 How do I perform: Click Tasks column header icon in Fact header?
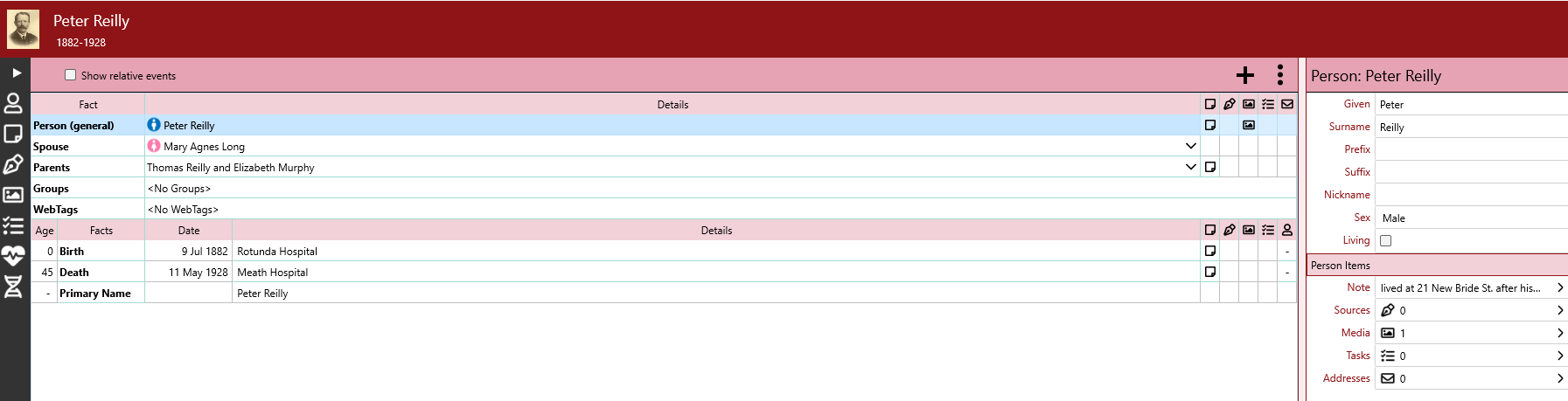click(1268, 104)
